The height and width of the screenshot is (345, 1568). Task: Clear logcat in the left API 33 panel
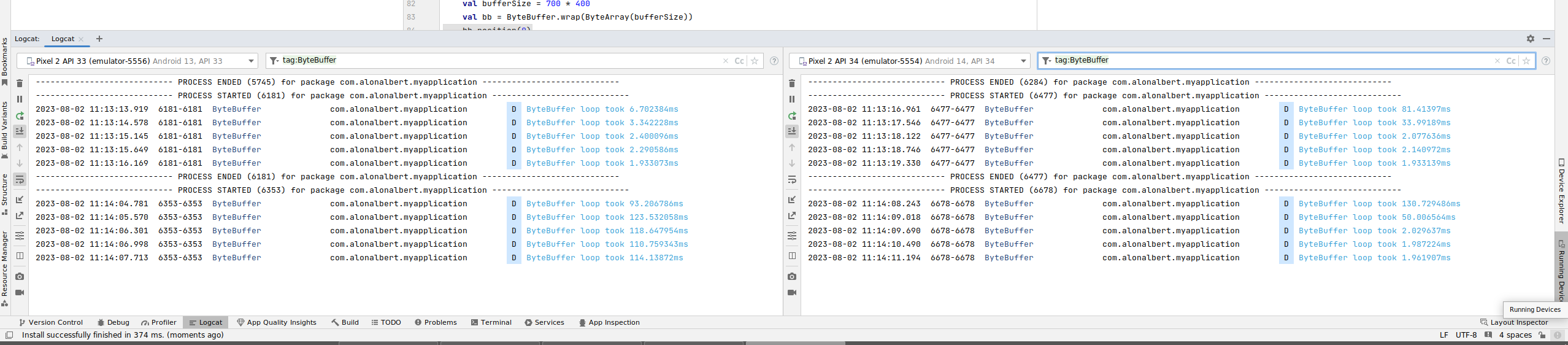click(x=20, y=83)
